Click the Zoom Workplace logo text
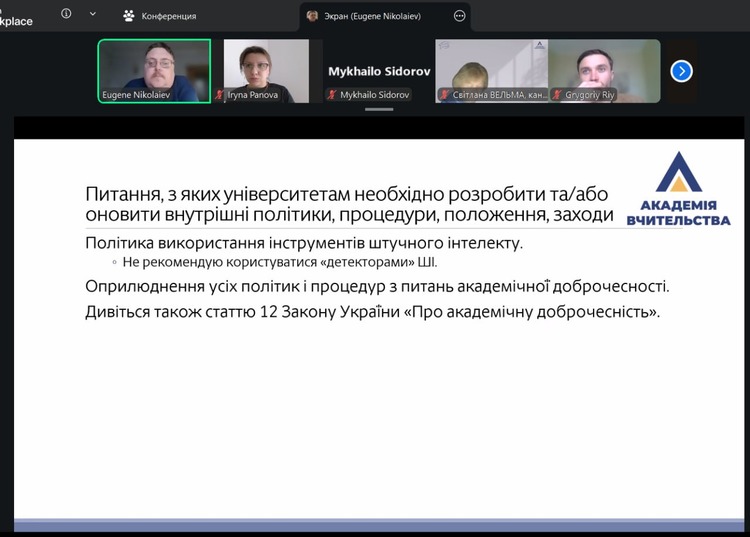This screenshot has height=537, width=750. click(x=16, y=20)
